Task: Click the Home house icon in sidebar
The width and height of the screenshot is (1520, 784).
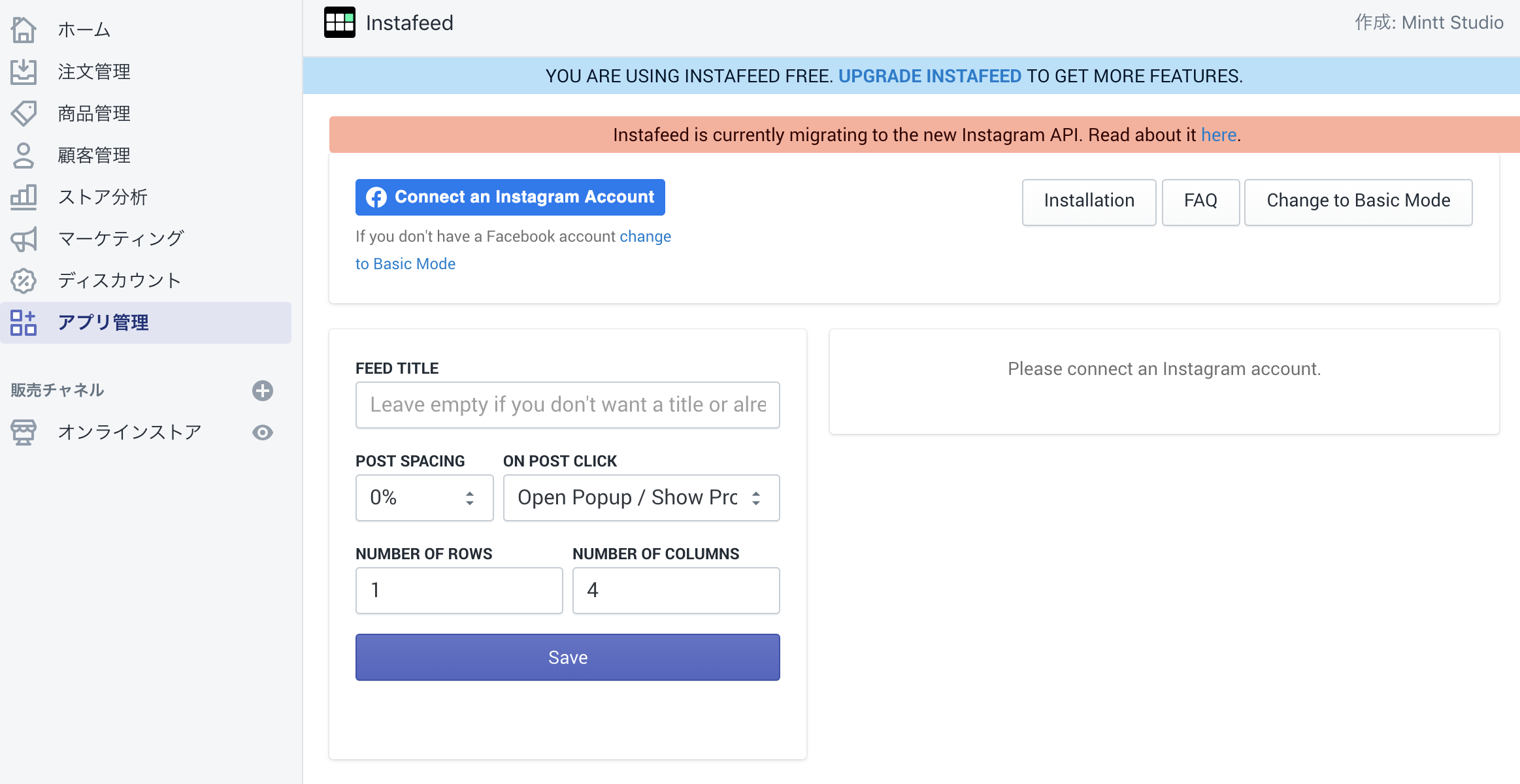Action: click(x=24, y=30)
